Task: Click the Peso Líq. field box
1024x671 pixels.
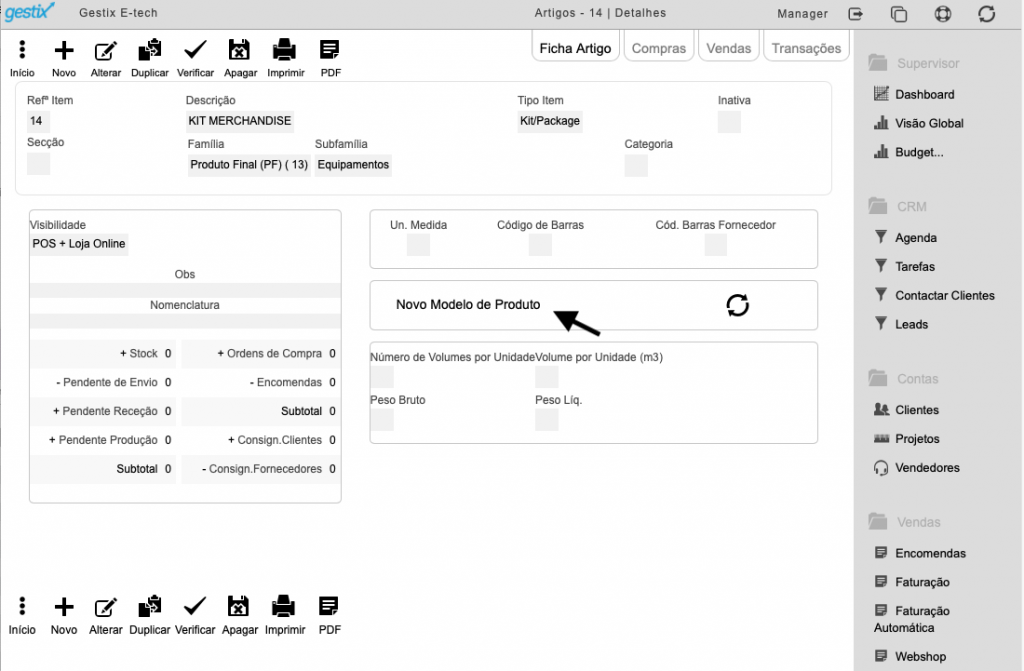Action: click(x=547, y=420)
